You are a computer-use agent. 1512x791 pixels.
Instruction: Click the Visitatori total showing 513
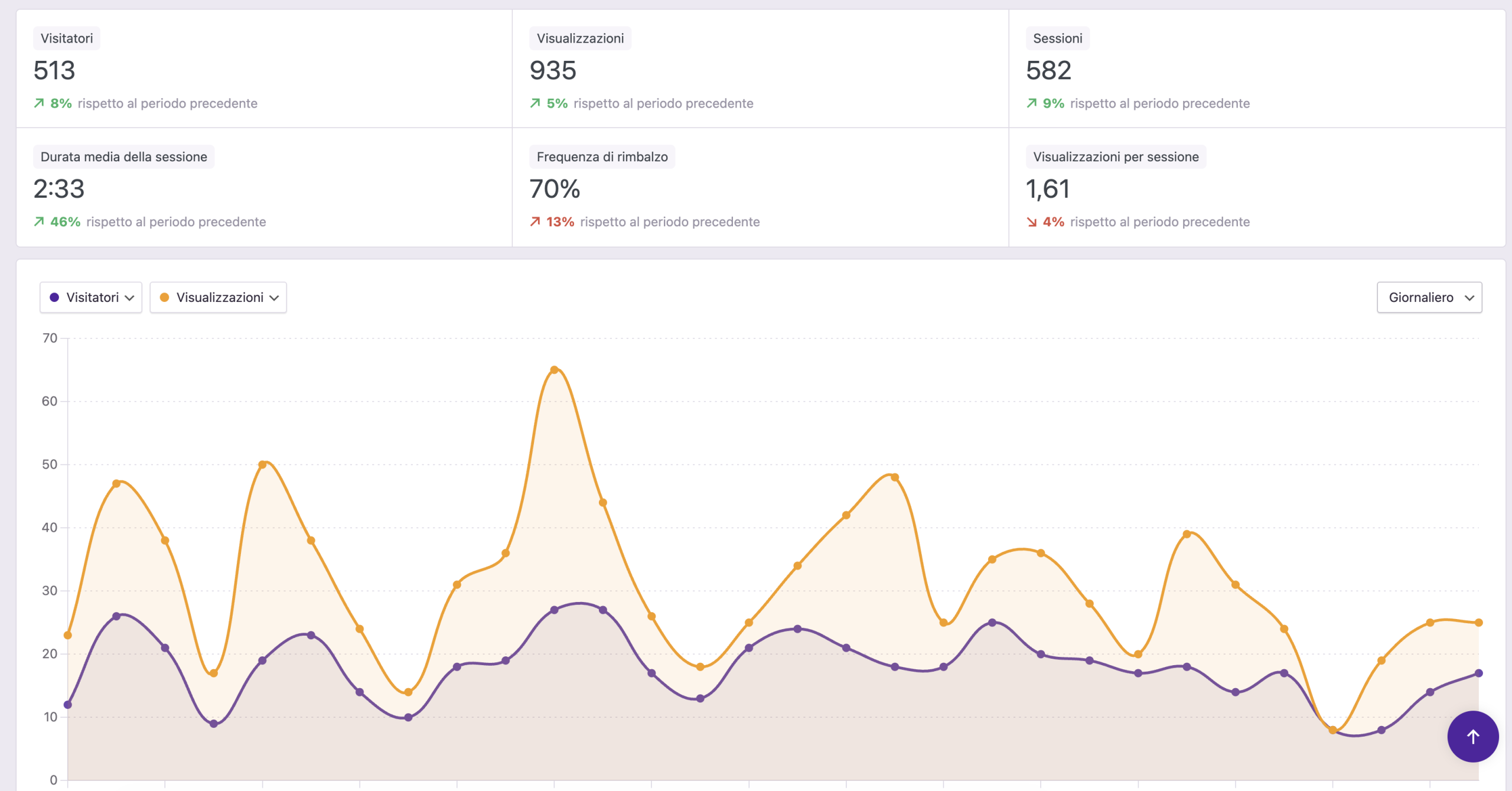54,71
